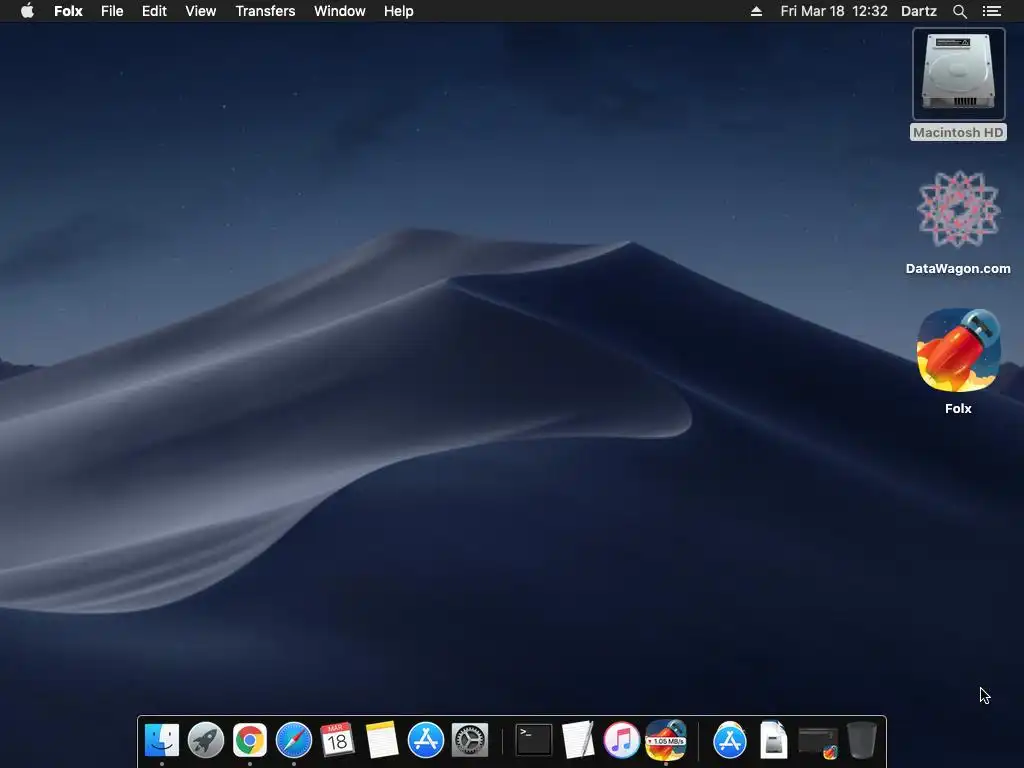
Task: Open the yellow Notes app in Dock
Action: [382, 740]
